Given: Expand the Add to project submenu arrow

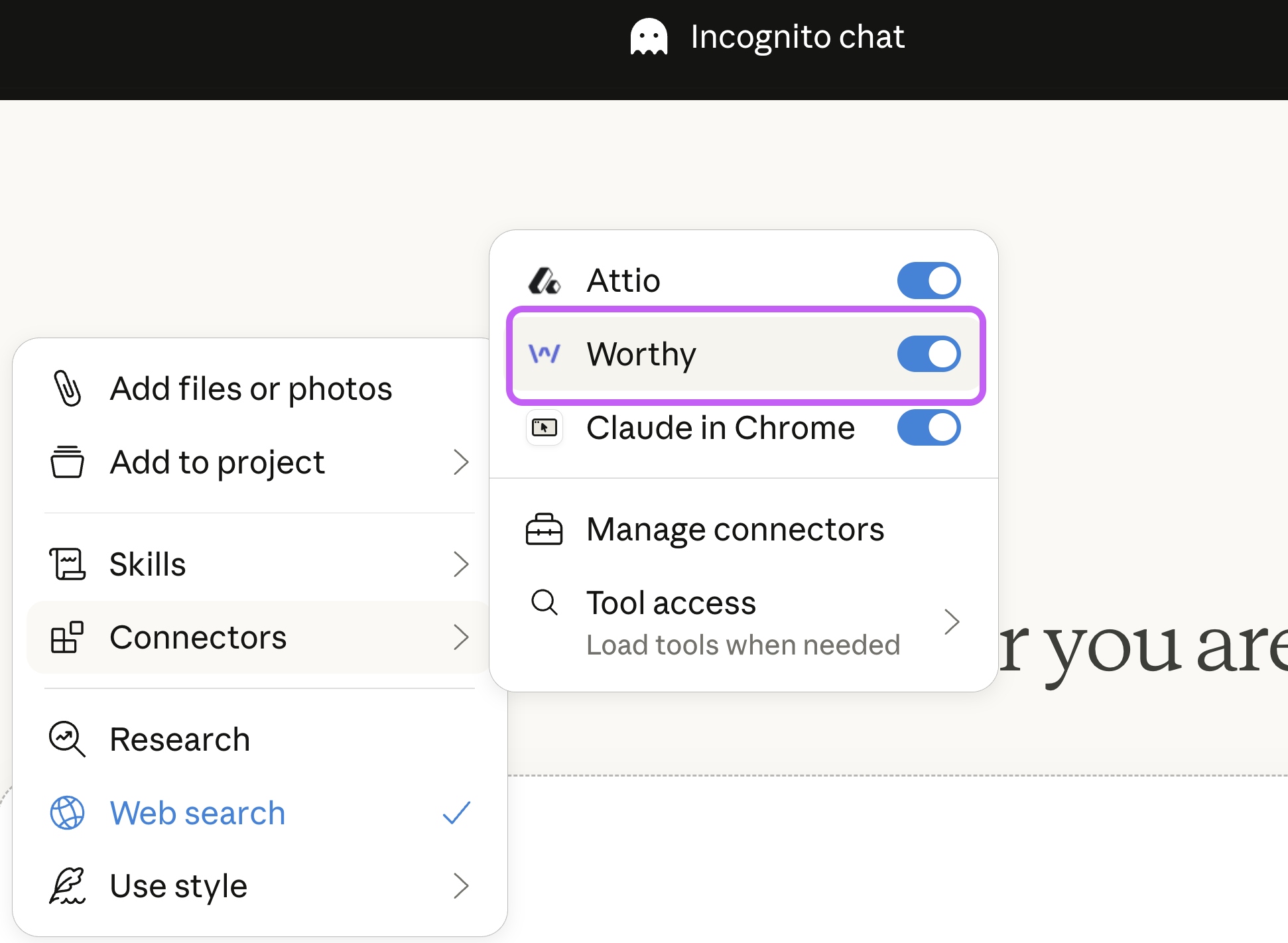Looking at the screenshot, I should coord(462,462).
